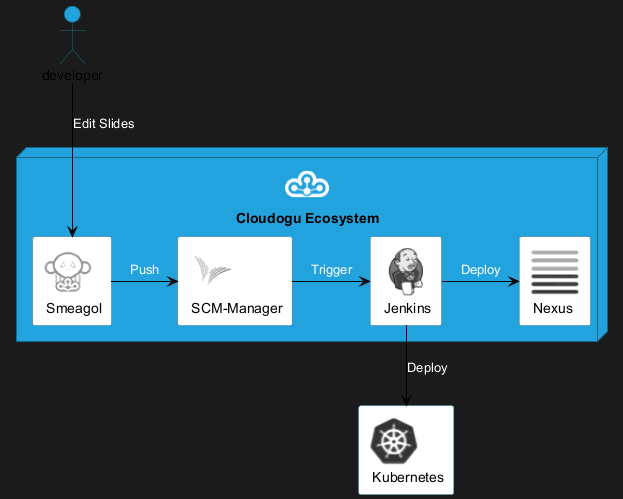623x499 pixels.
Task: Select the 'Nexus' node name text
Action: (x=554, y=308)
